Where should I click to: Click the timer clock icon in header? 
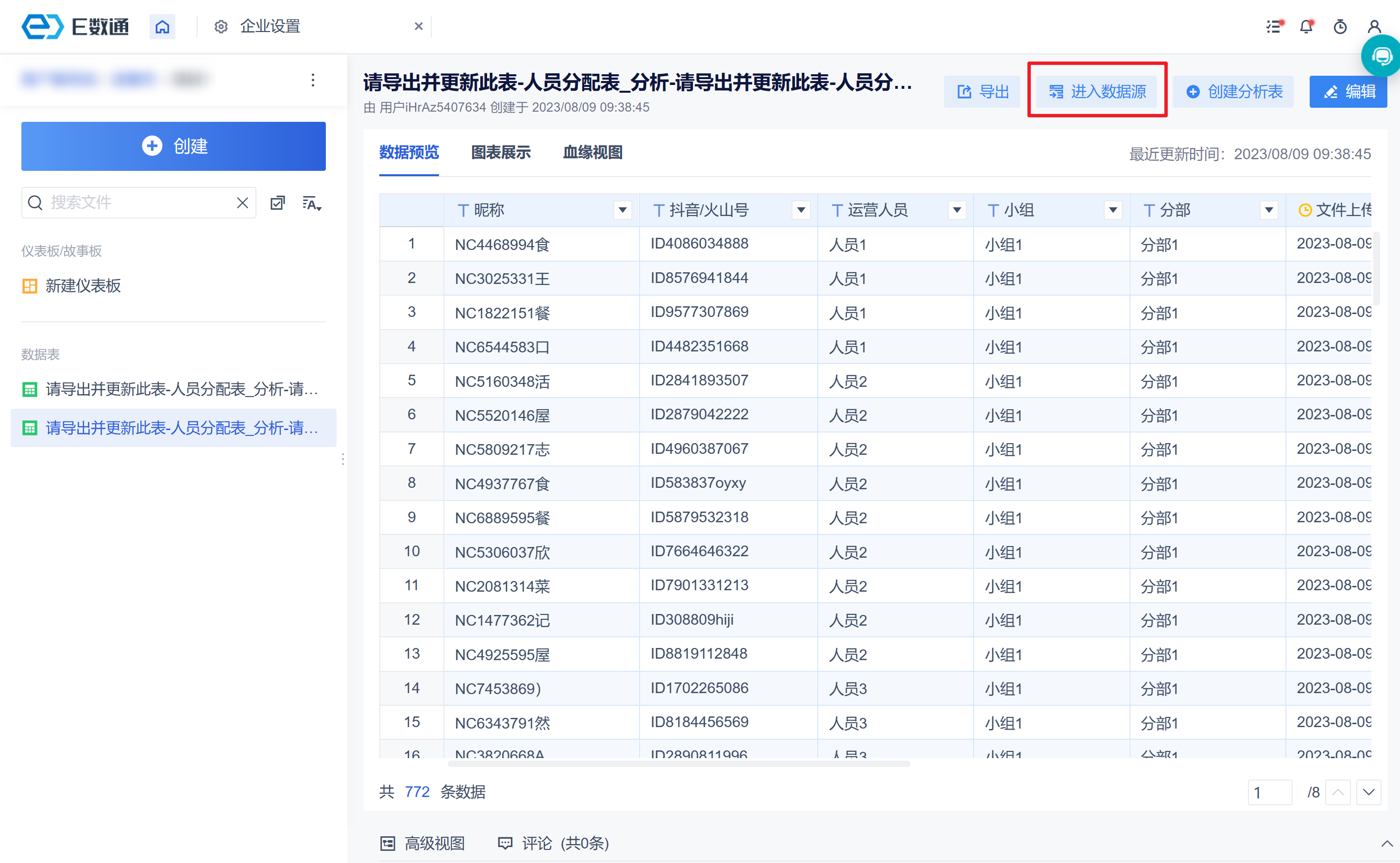(1339, 27)
